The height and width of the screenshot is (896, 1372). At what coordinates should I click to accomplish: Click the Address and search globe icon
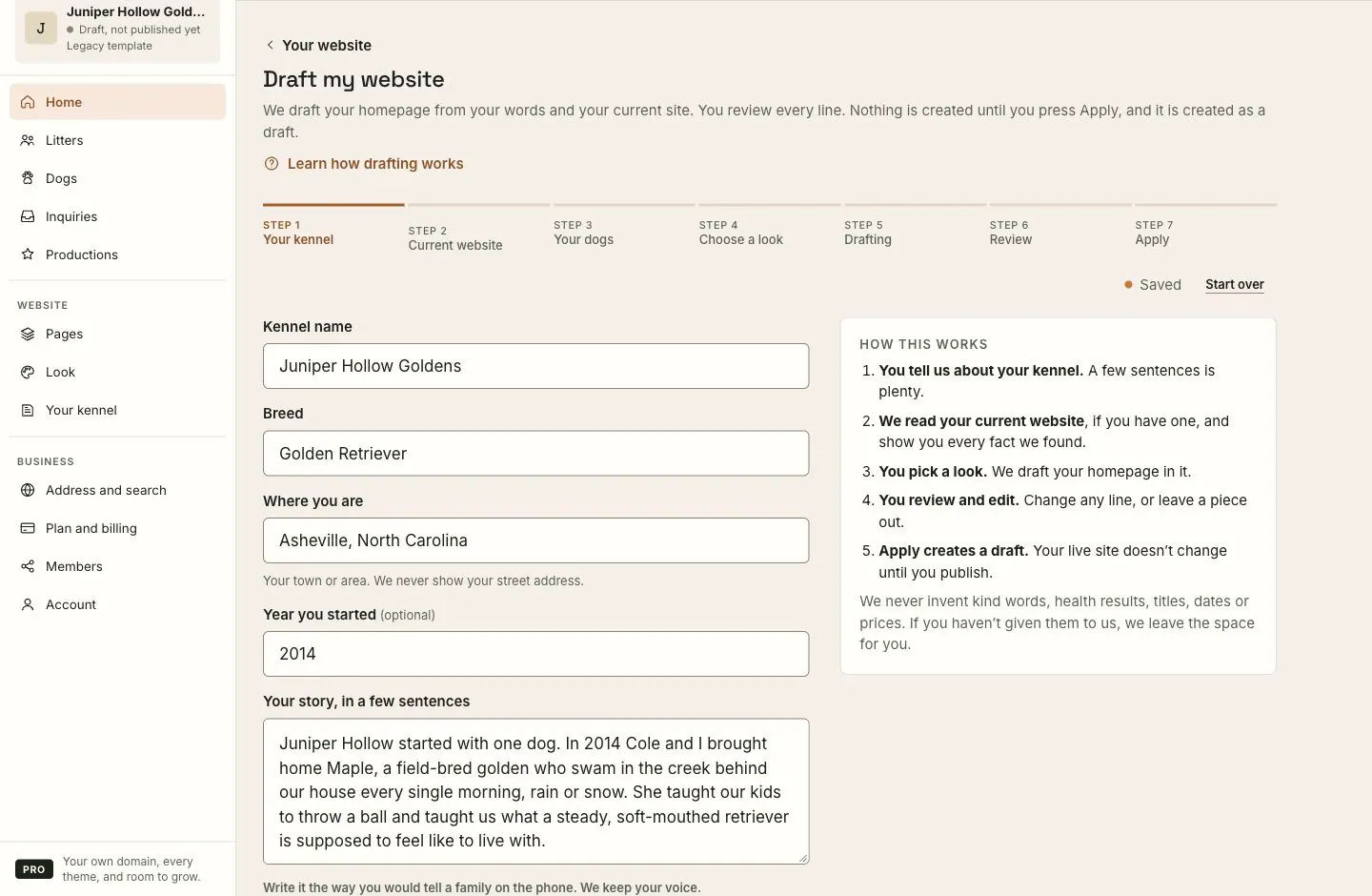(28, 490)
